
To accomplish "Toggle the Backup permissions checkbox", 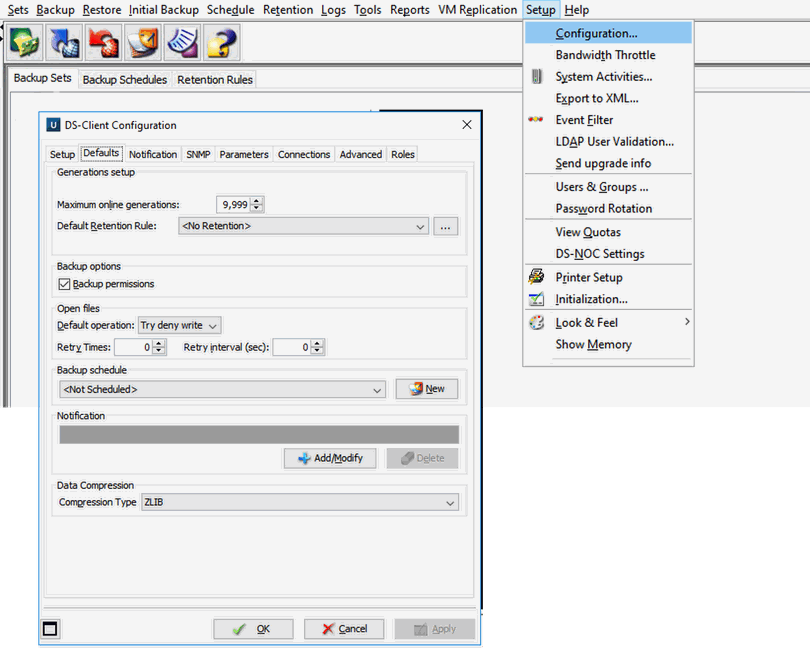I will point(64,284).
